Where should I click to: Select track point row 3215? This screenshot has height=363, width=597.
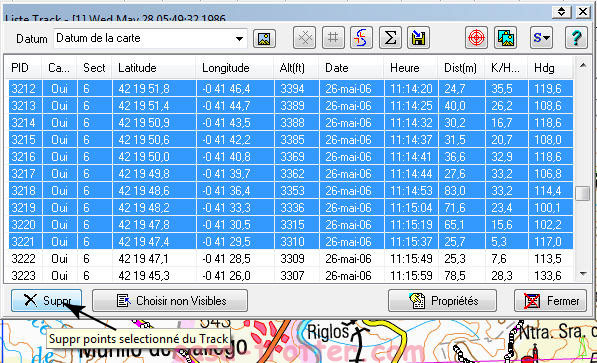(x=291, y=139)
